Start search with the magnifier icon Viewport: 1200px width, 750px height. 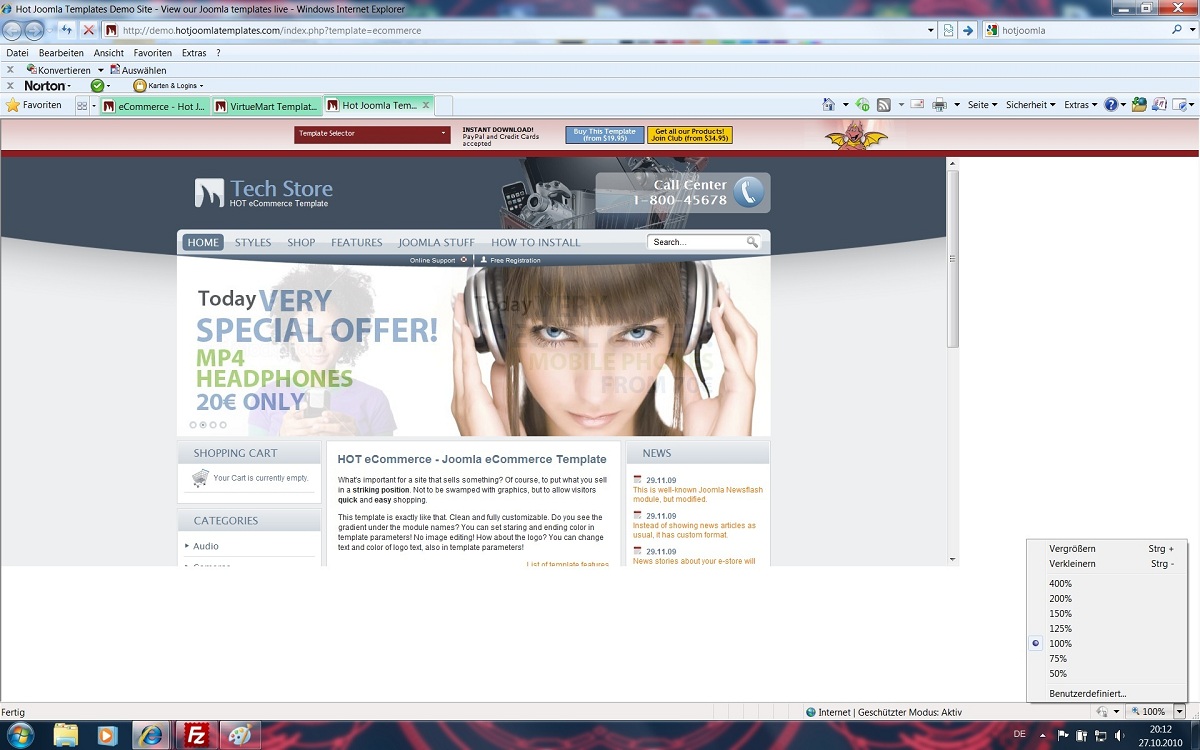click(1177, 30)
